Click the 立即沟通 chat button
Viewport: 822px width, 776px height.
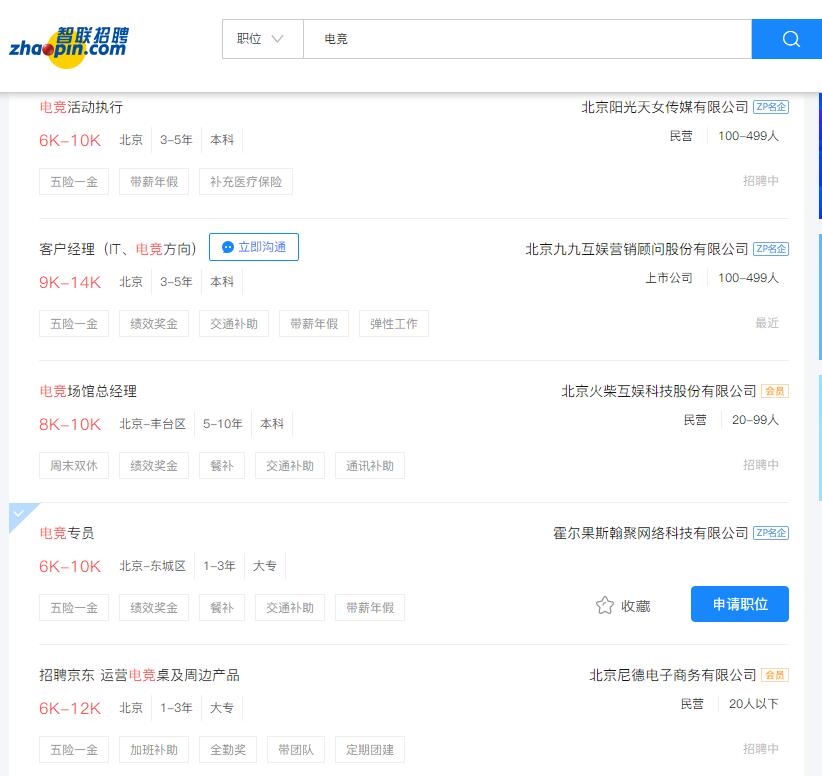coord(254,247)
